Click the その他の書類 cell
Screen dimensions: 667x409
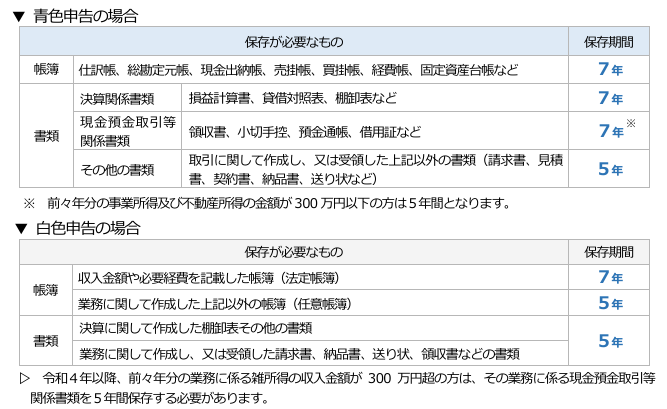[x=116, y=168]
